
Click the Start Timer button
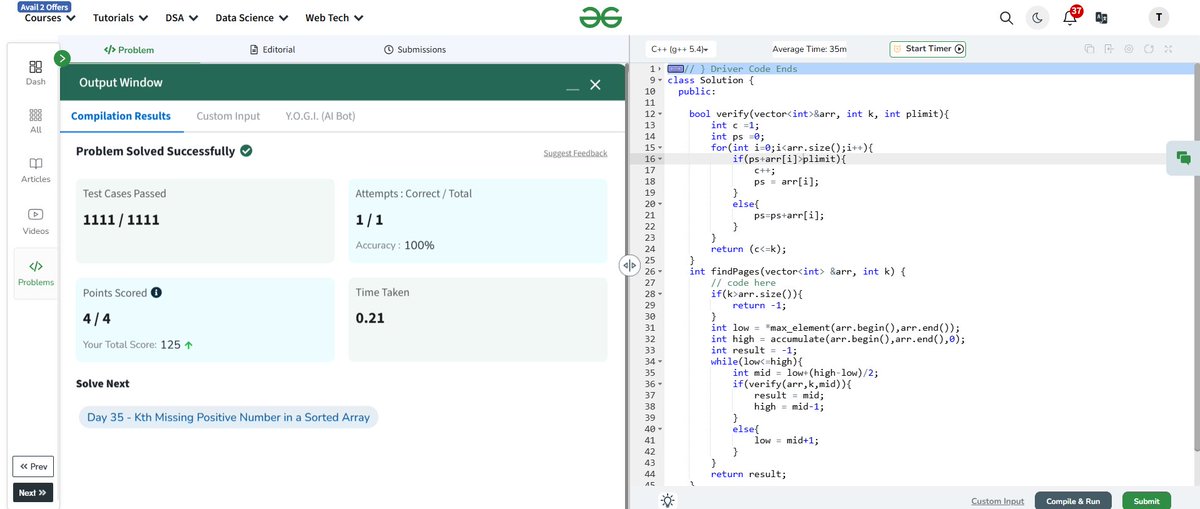tap(928, 49)
